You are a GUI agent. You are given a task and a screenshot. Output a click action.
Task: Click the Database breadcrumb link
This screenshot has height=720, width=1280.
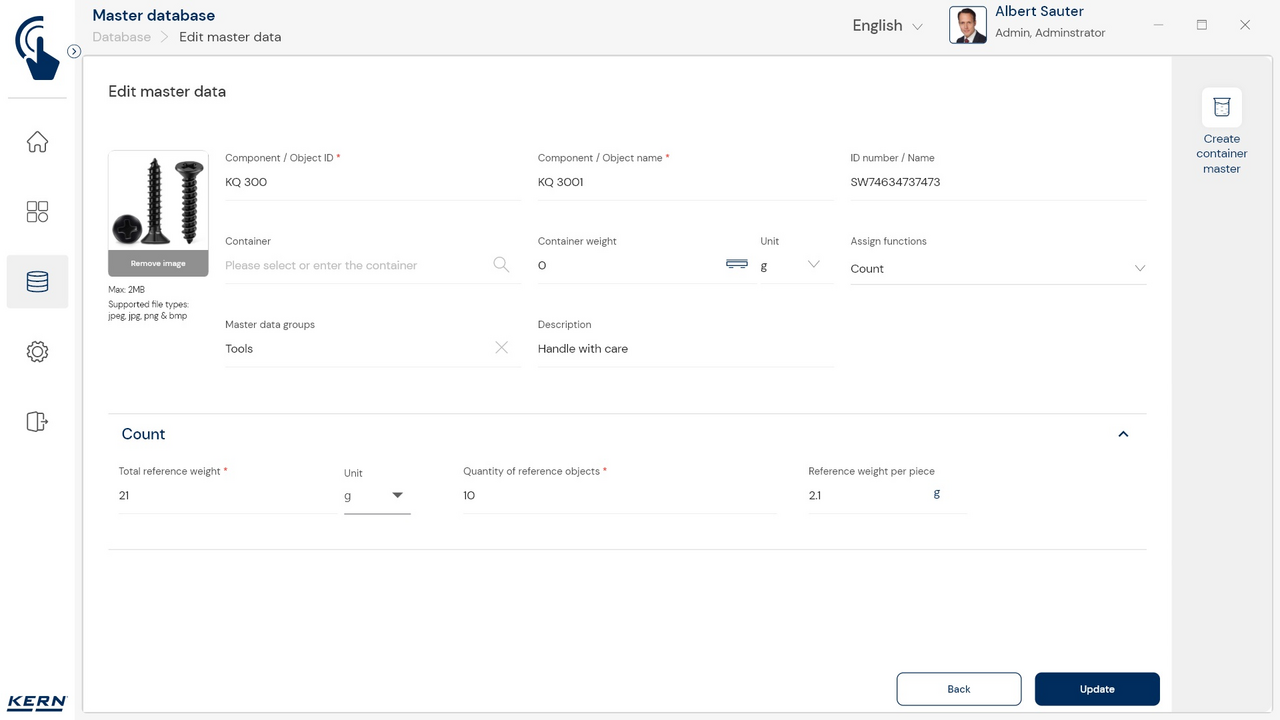(121, 37)
